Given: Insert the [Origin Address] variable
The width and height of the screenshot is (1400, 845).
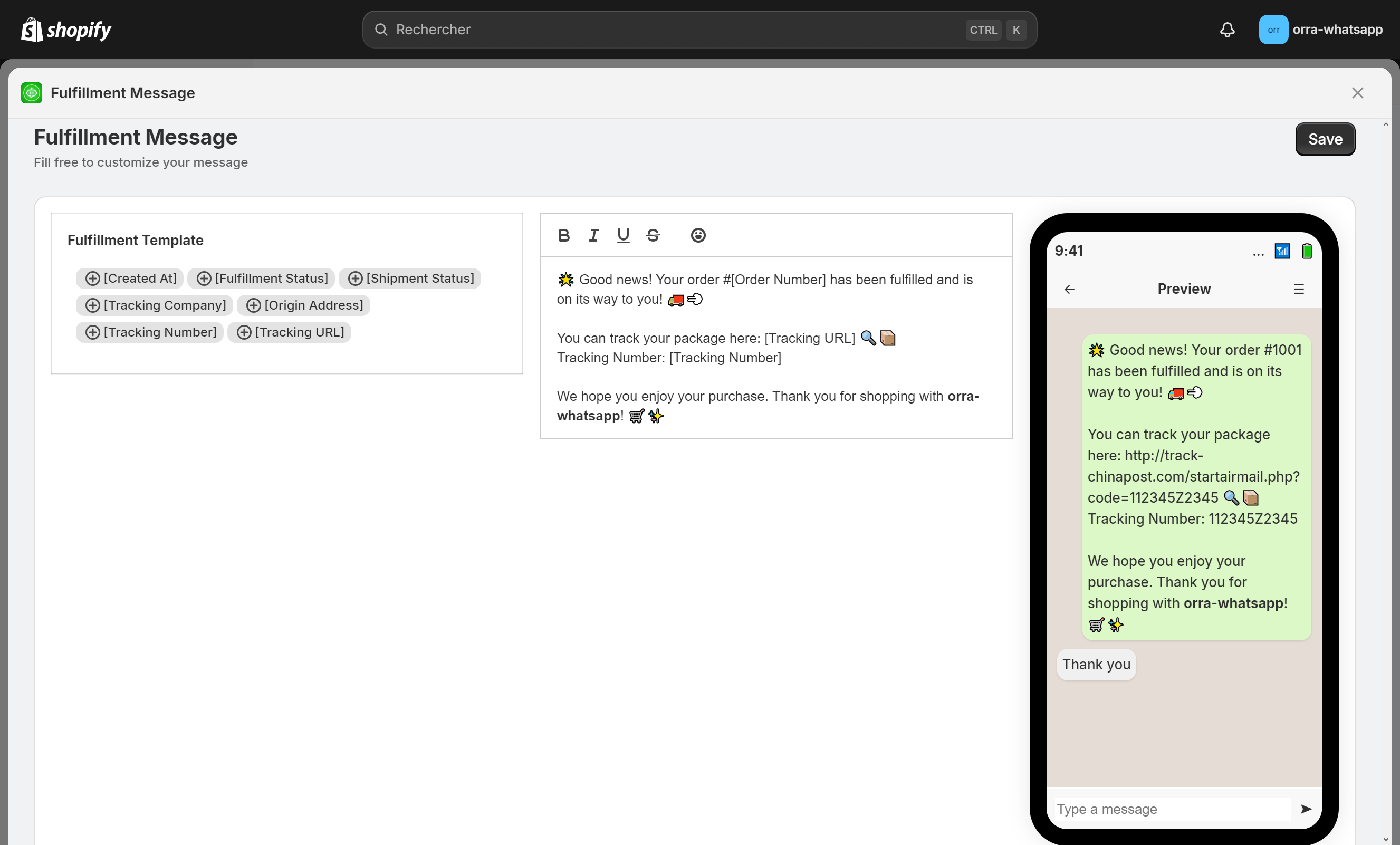Looking at the screenshot, I should click(x=303, y=305).
